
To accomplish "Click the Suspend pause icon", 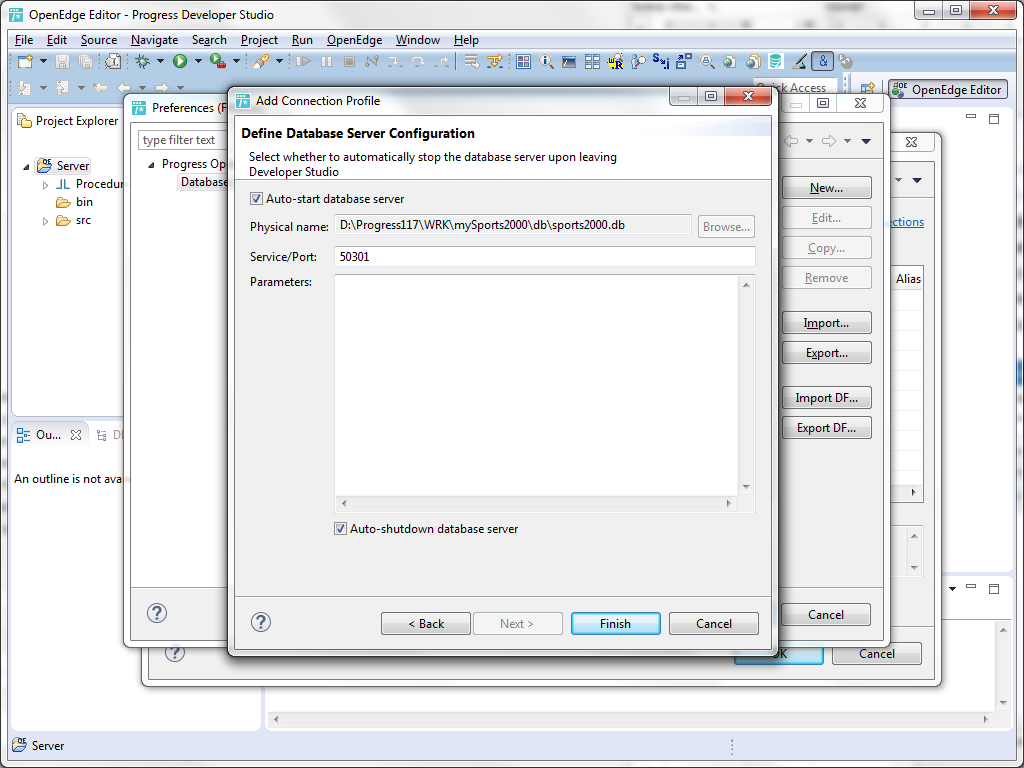I will [x=326, y=61].
